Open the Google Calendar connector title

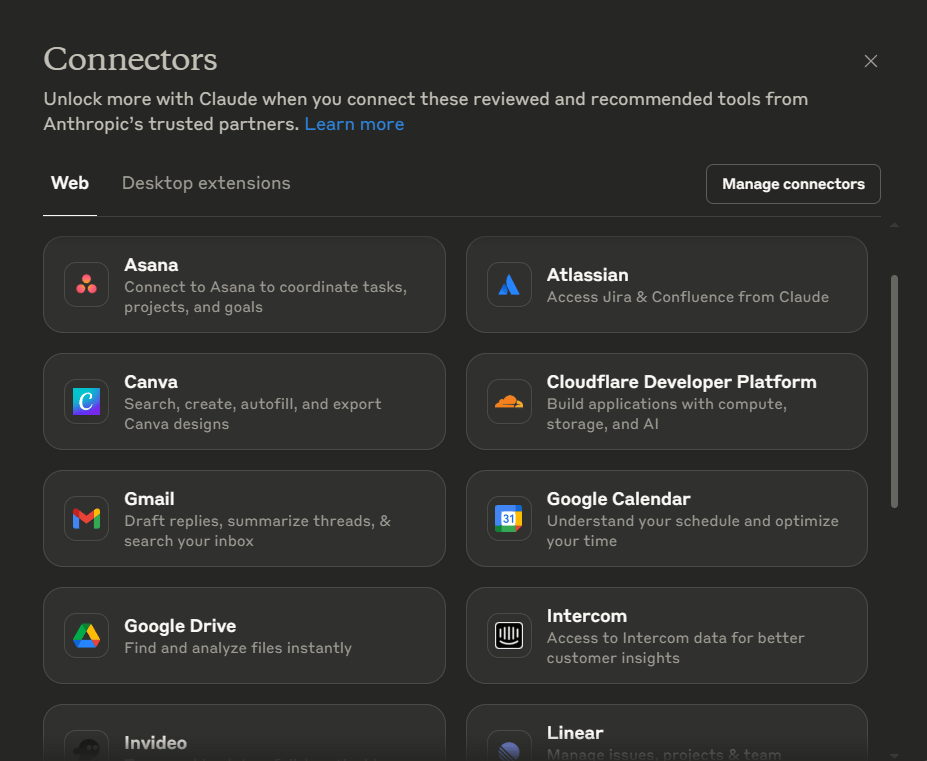click(618, 499)
